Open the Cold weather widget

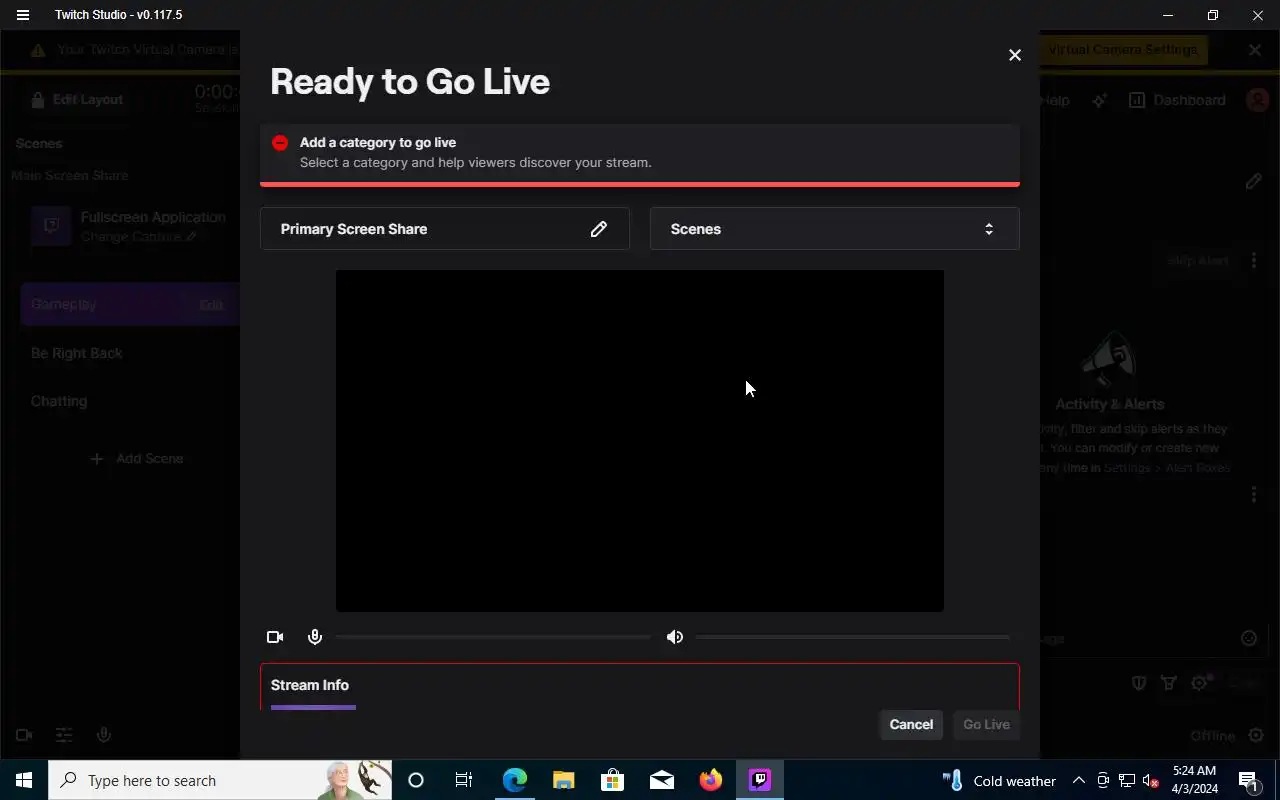point(999,781)
